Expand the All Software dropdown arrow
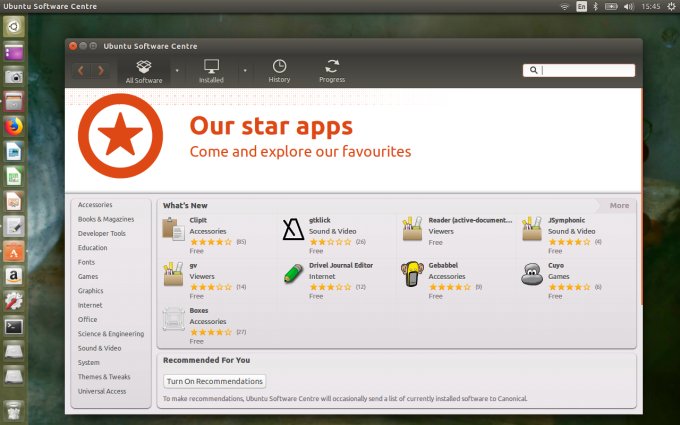The image size is (680, 425). (177, 71)
